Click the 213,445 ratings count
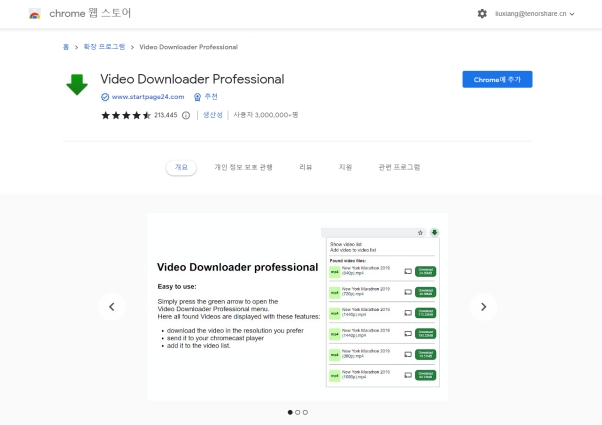Viewport: 602px width, 425px height. (165, 115)
